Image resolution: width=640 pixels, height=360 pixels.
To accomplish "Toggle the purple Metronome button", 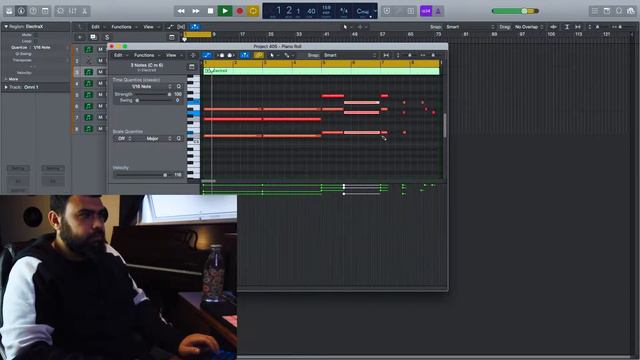I will [438, 11].
